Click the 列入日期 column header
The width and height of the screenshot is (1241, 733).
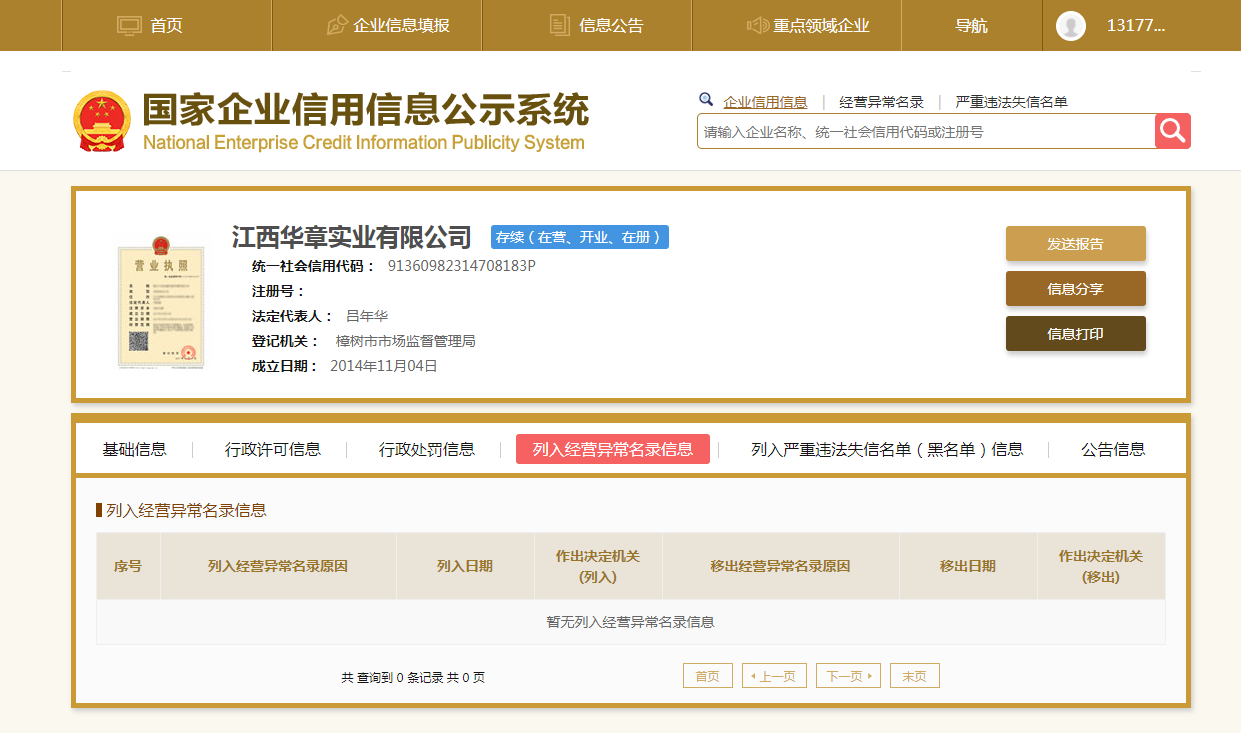465,566
